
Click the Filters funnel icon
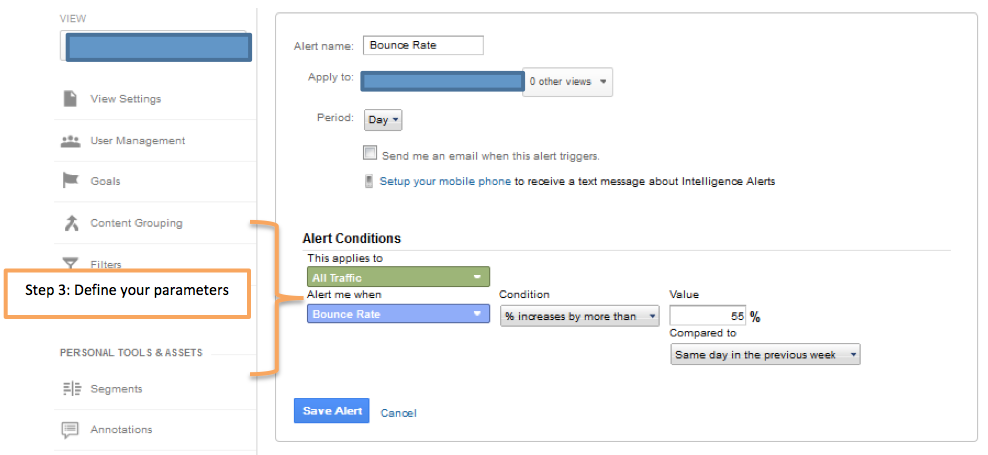pos(70,264)
